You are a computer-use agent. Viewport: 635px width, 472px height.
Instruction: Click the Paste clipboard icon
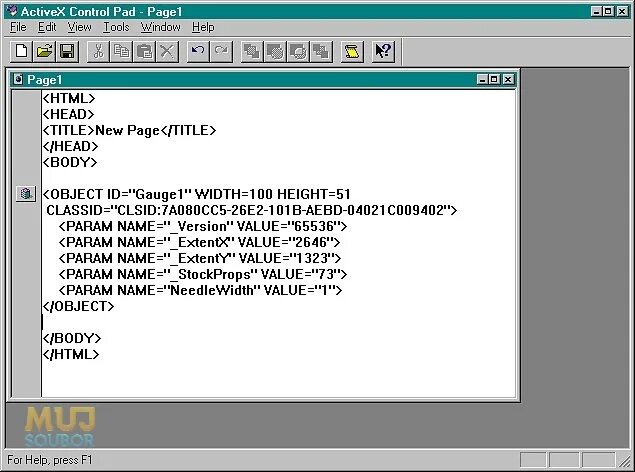click(x=144, y=51)
